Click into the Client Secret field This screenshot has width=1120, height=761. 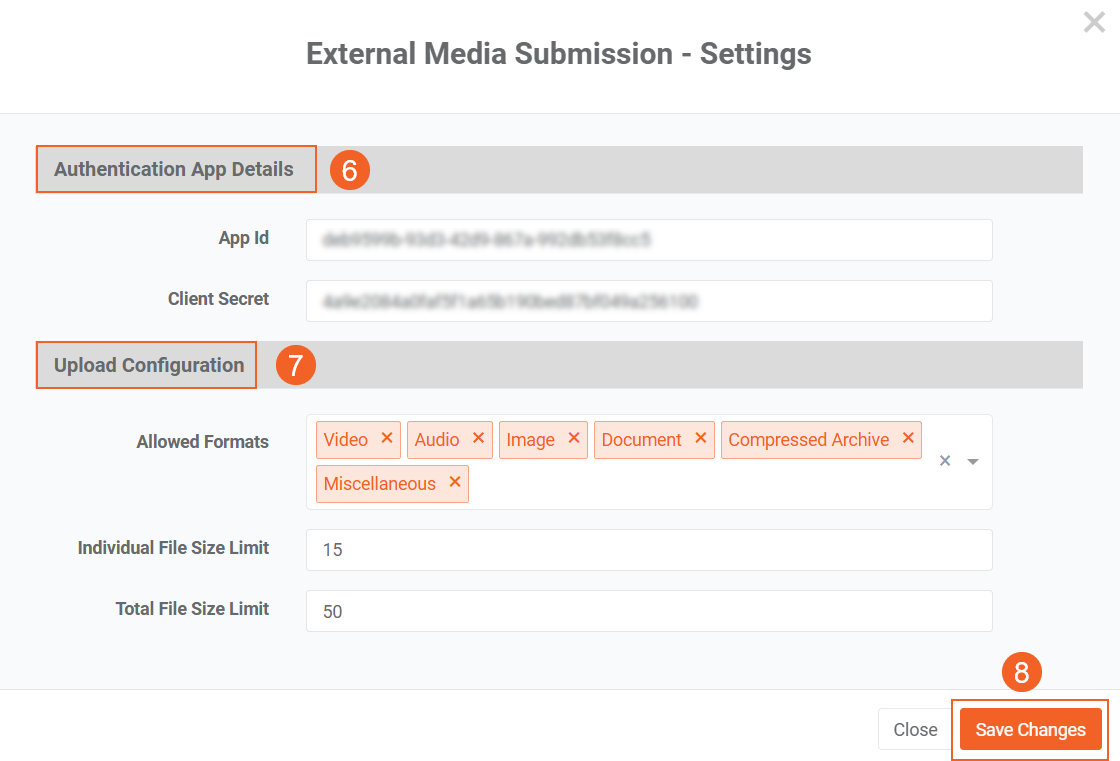648,301
